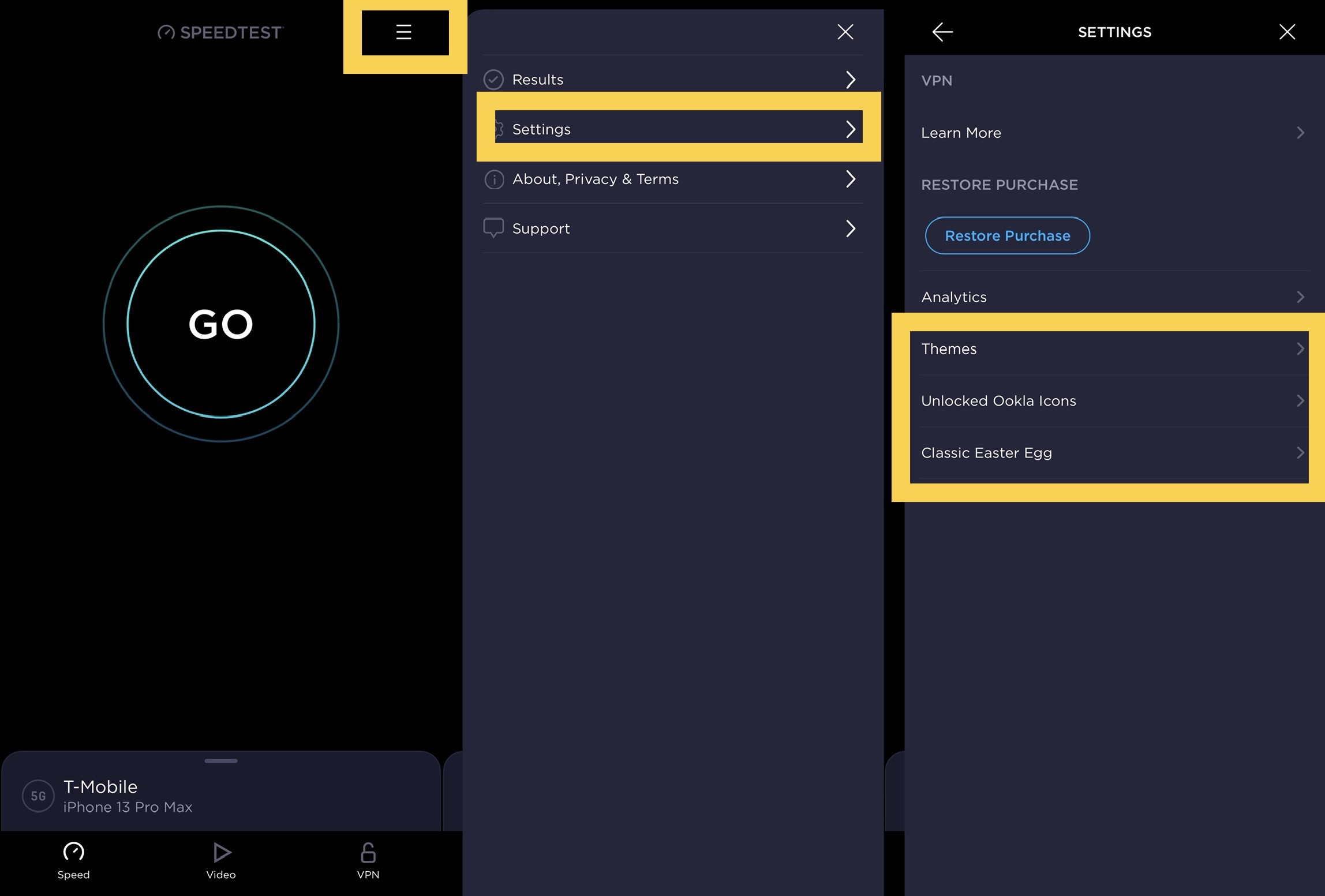
Task: Start the test with GO button
Action: pyautogui.click(x=221, y=324)
